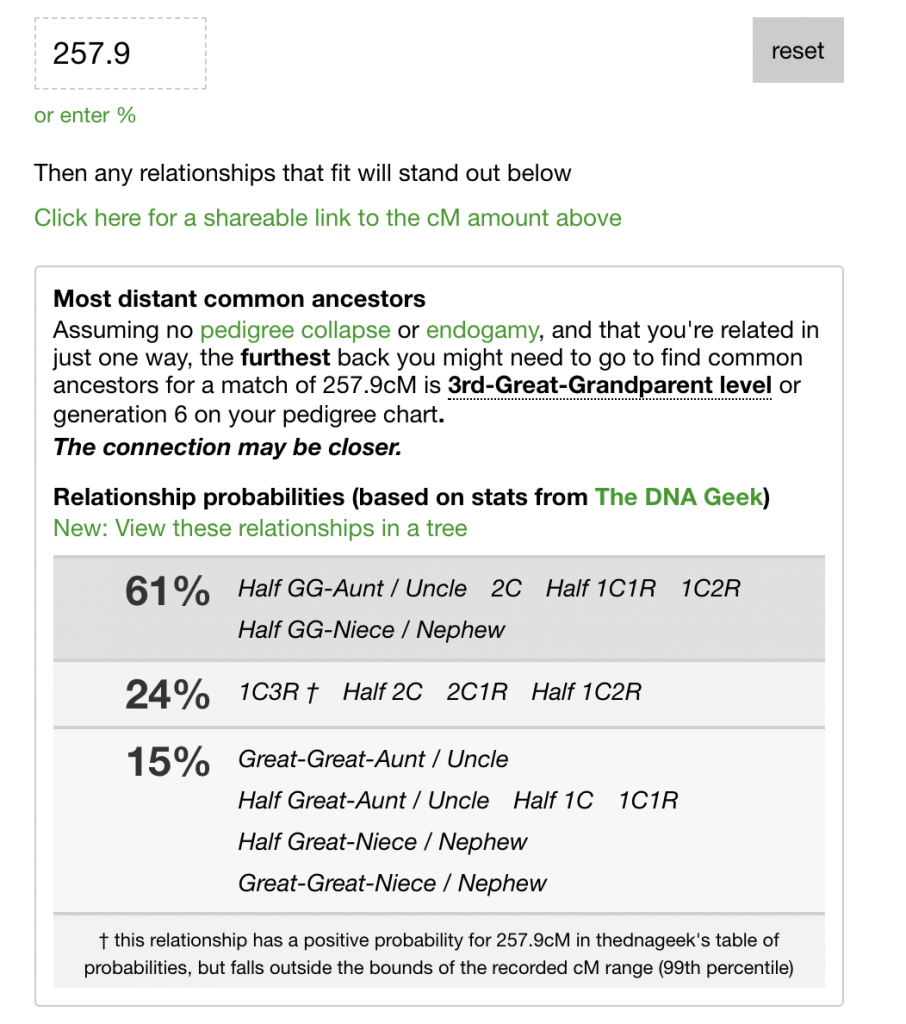Open the pedigree collapse link

click(295, 330)
